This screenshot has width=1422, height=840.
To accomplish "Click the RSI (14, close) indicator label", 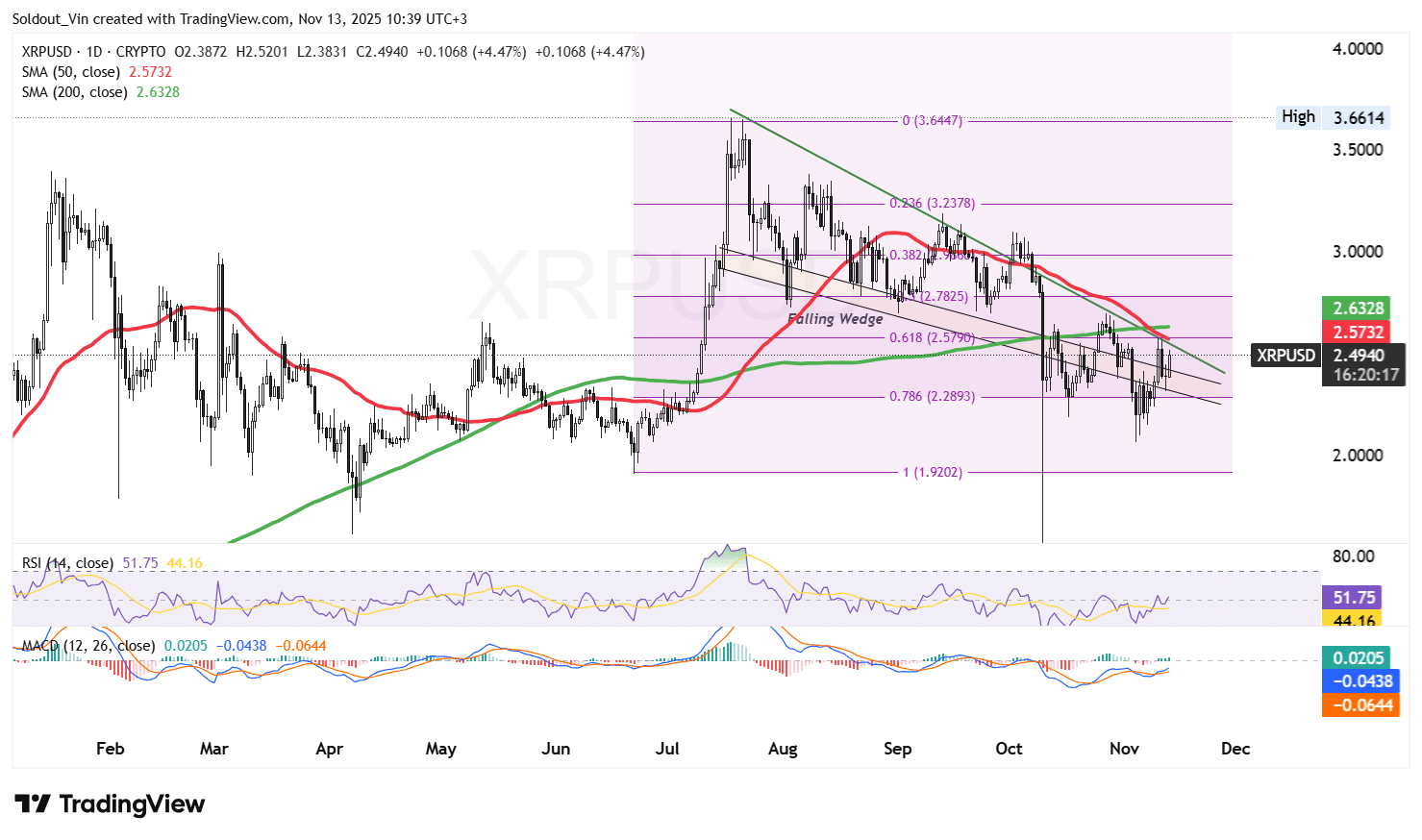I will [x=66, y=560].
